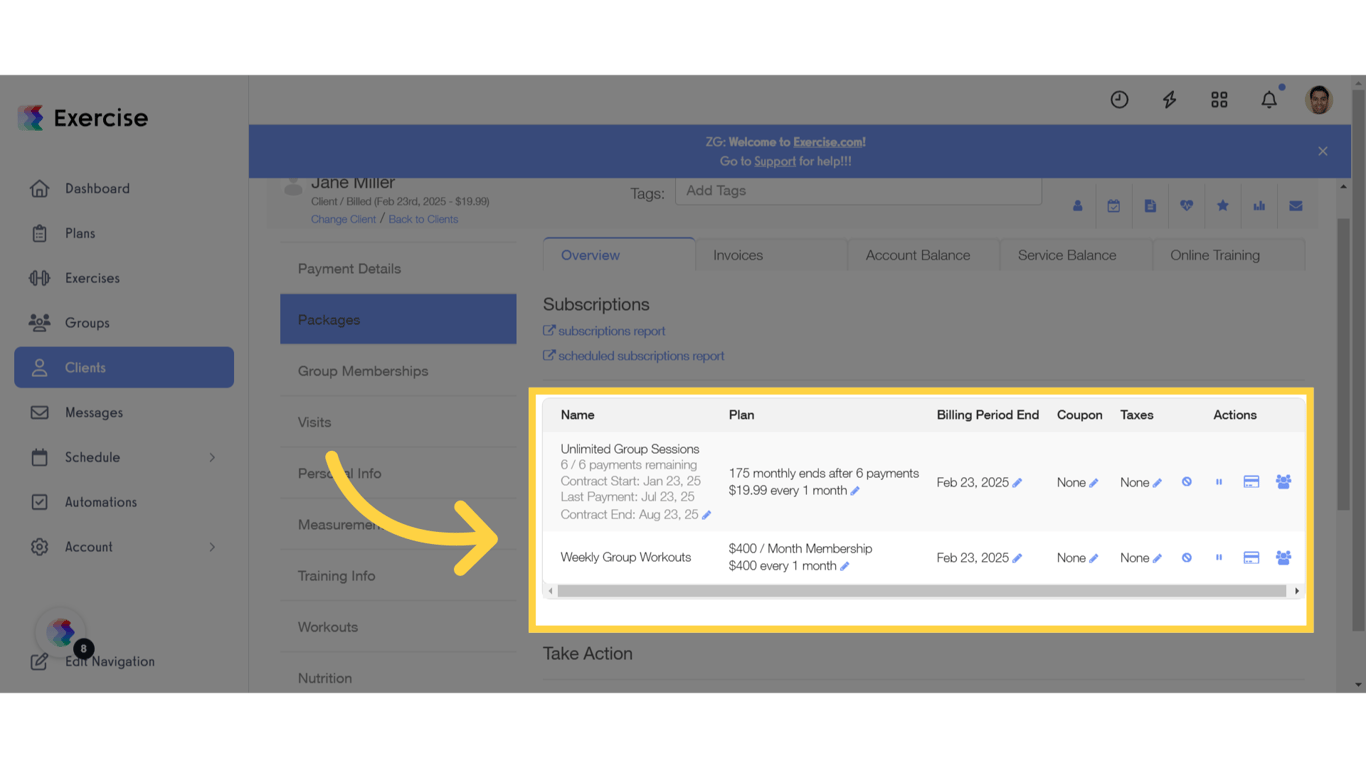1366x768 pixels.
Task: Edit coupon for Weekly Group Workouts
Action: coord(1094,558)
